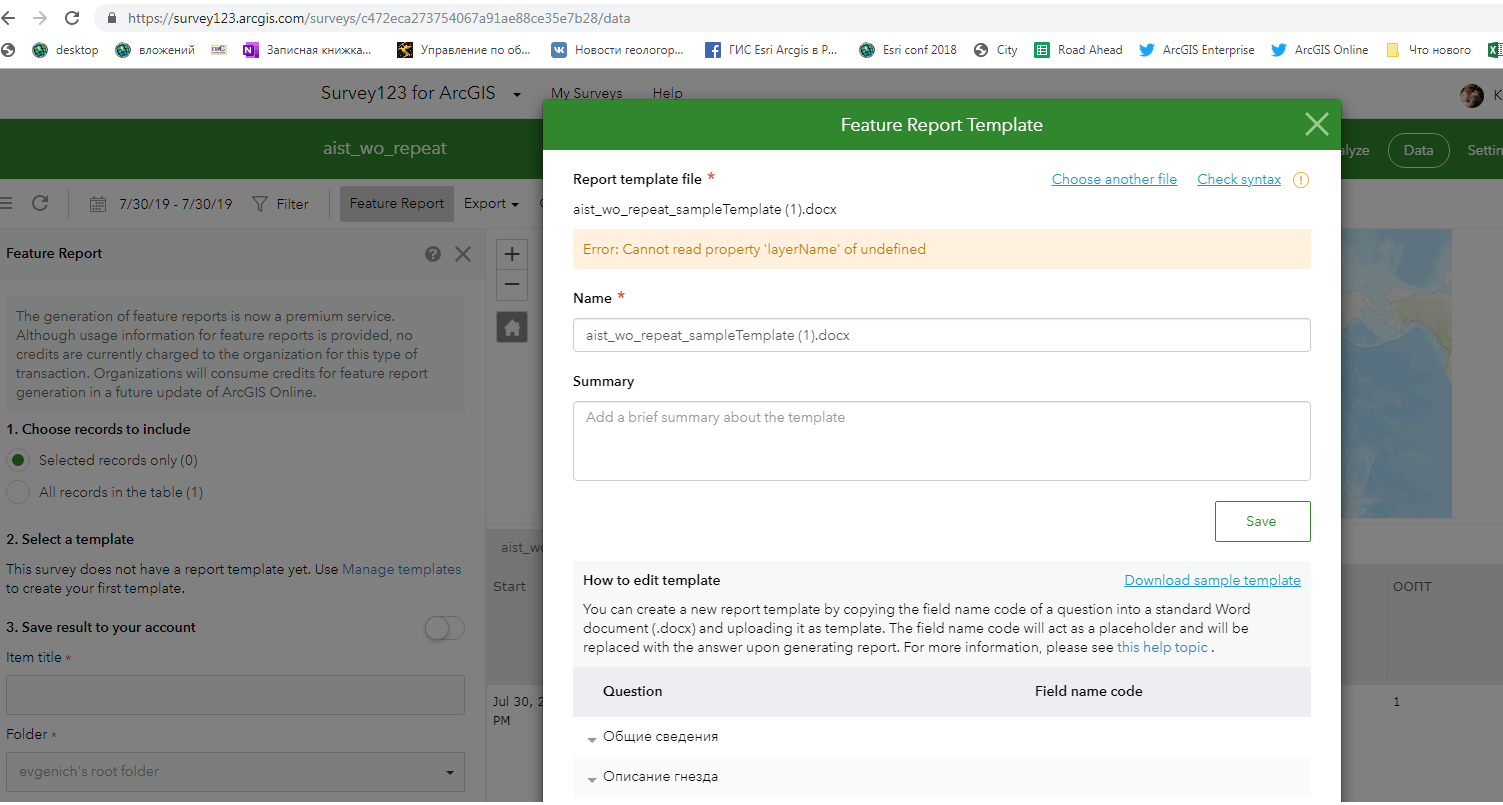
Task: Toggle 'Save result to your account' switch
Action: 445,628
